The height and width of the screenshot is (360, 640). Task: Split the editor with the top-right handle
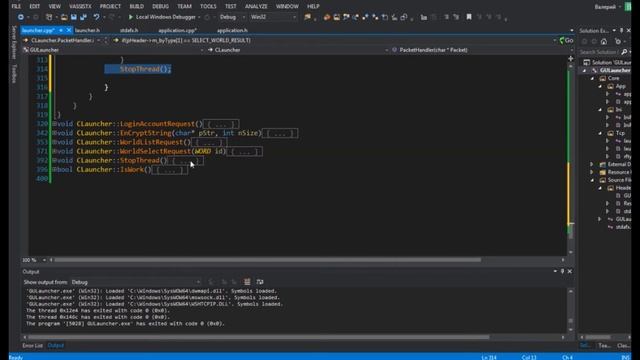[570, 59]
